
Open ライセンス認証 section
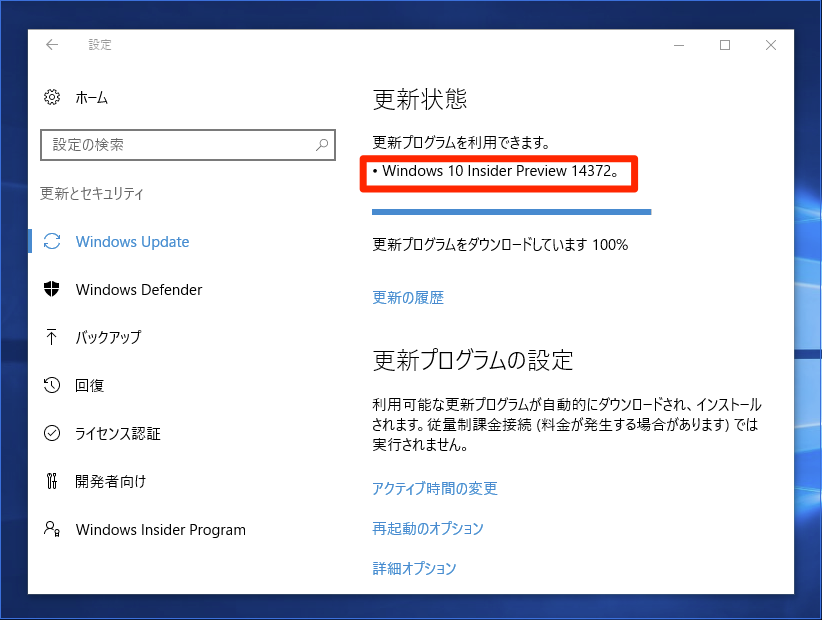click(118, 433)
